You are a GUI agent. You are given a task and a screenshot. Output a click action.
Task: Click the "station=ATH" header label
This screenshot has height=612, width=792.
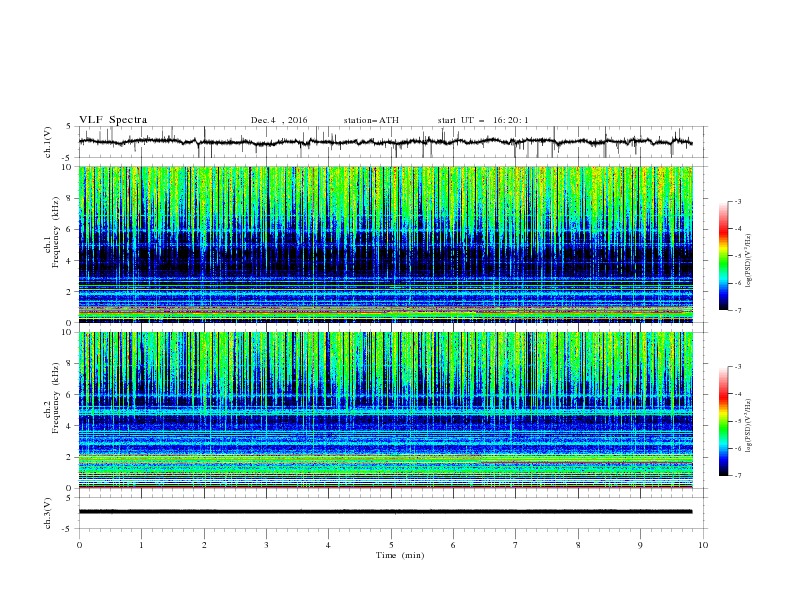tap(371, 120)
